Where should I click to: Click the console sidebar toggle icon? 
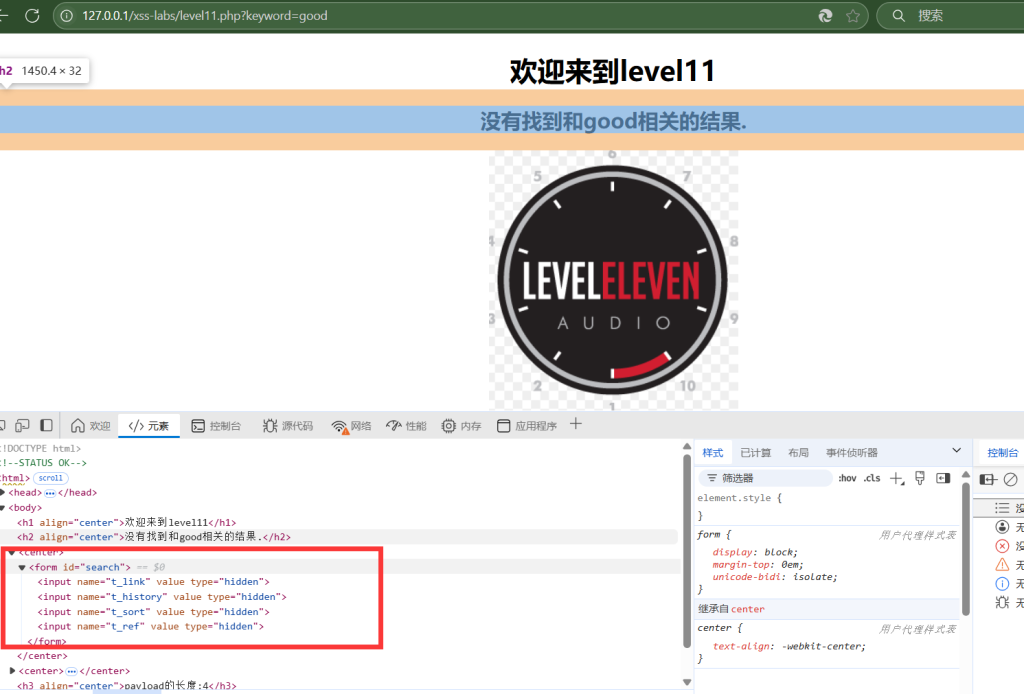tap(988, 480)
